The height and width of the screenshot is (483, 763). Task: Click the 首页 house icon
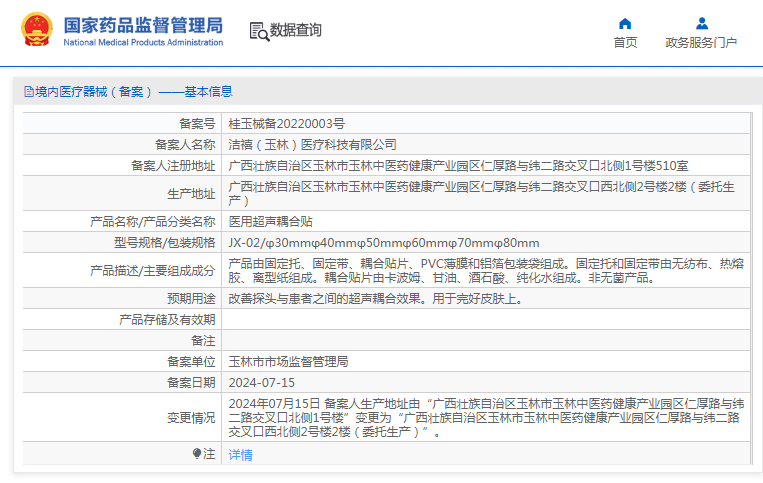click(625, 23)
